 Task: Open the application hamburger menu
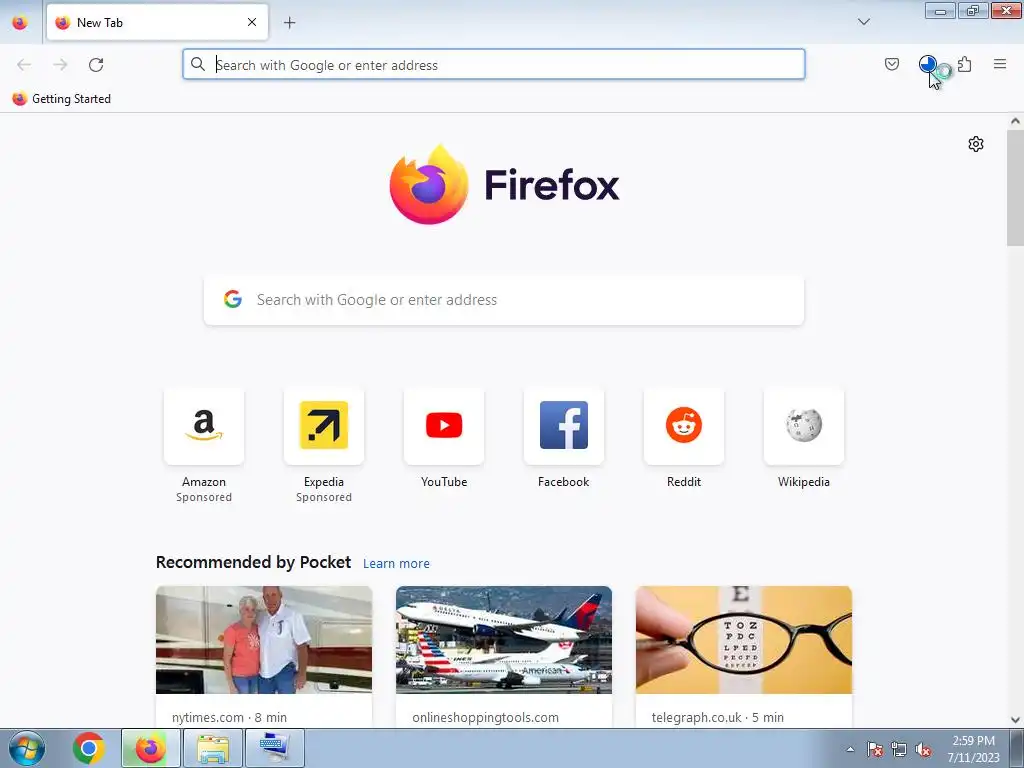pos(1000,64)
